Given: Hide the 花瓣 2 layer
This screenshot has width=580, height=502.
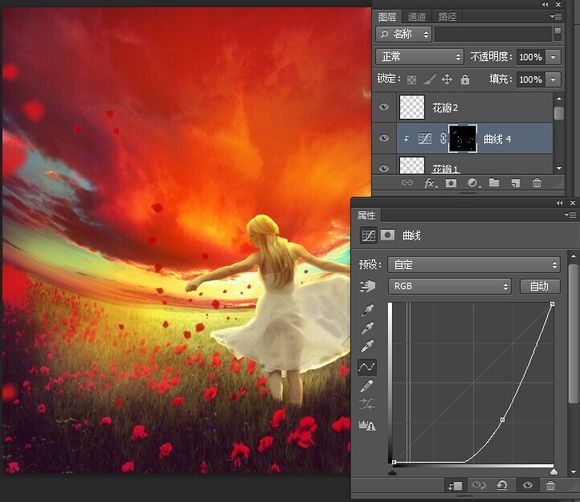Looking at the screenshot, I should click(x=384, y=107).
